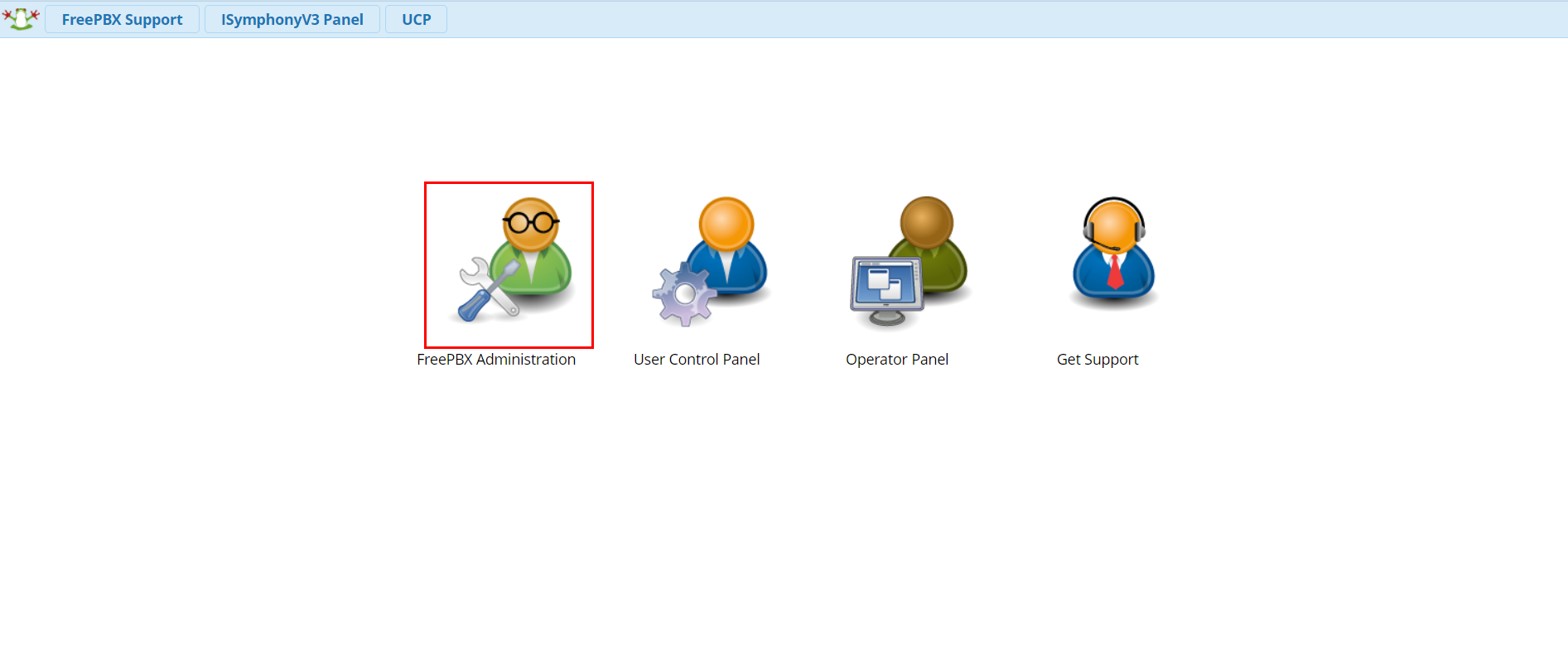Launch the Operator Panel monitor icon
Image resolution: width=1568 pixels, height=663 pixels.
[x=909, y=262]
